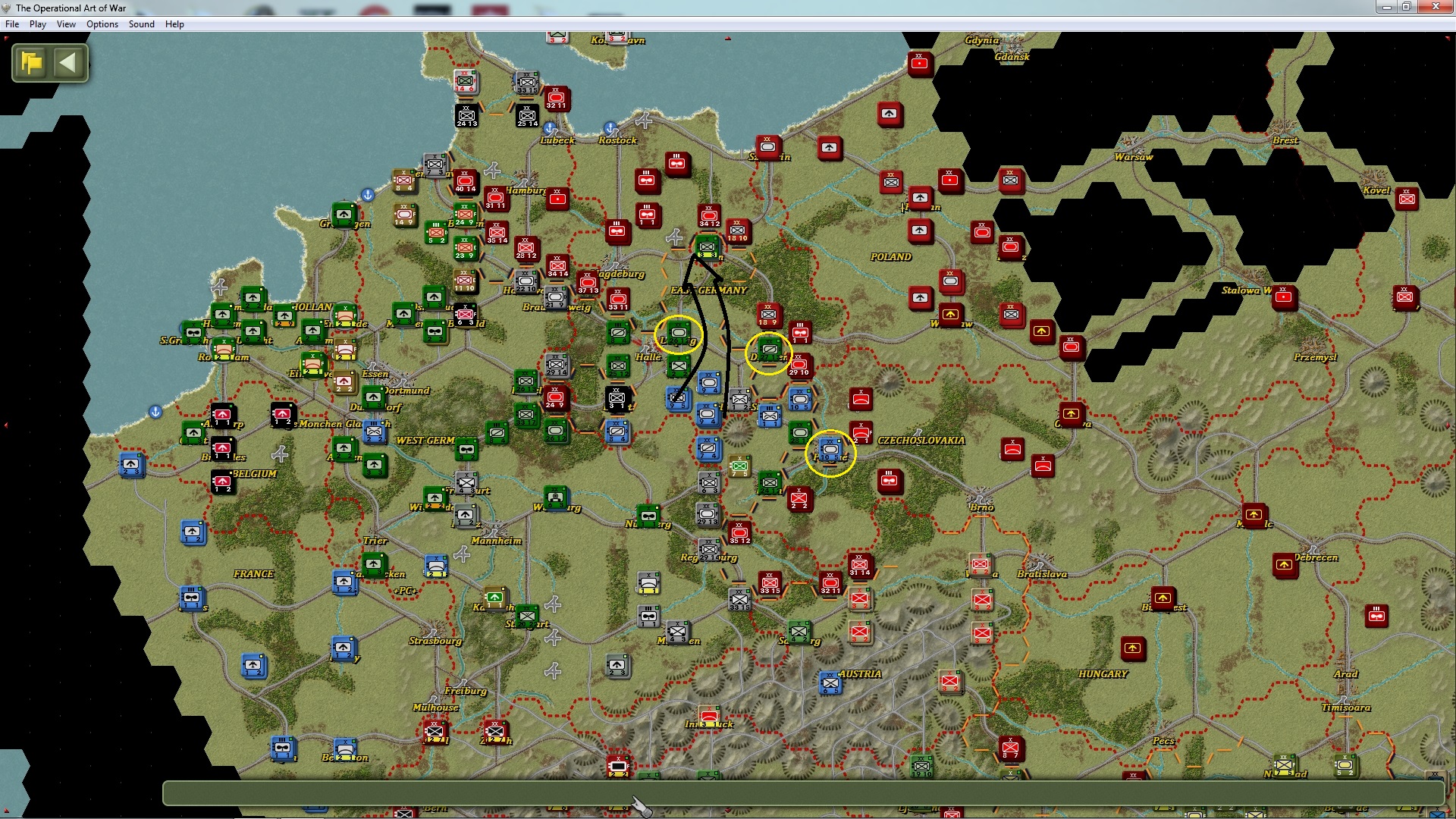Select the gray armor unit 21 9
1456x819 pixels.
[x=556, y=298]
